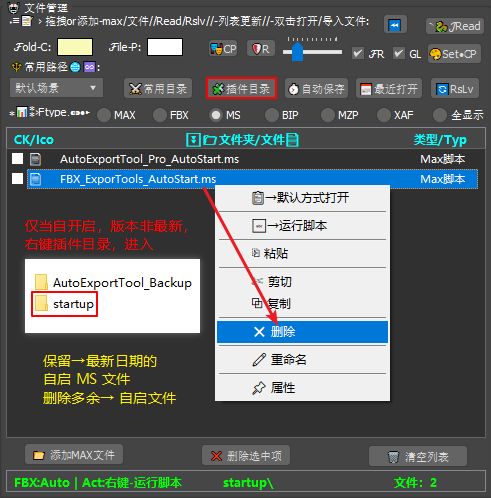
Task: Click the file icon after 文件夹/文件 header
Action: click(292, 140)
